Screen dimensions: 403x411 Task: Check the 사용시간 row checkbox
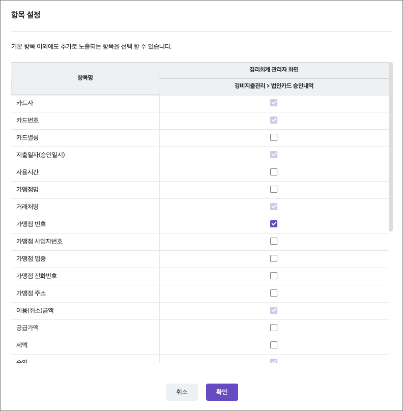pos(274,172)
